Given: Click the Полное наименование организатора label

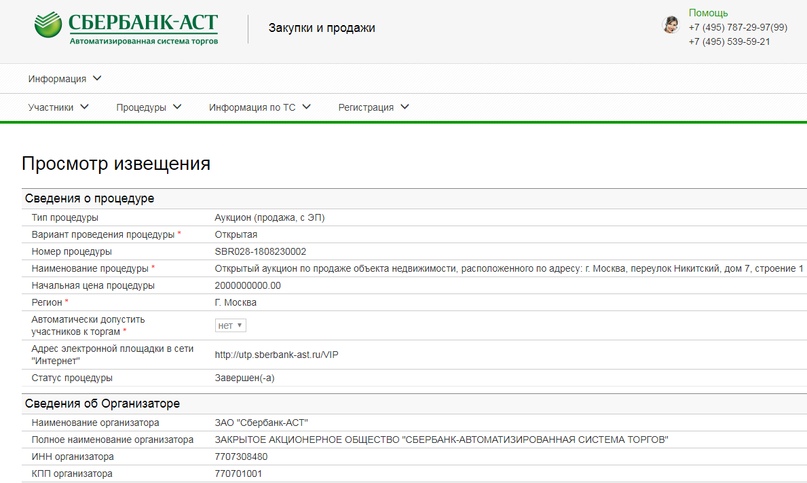Looking at the screenshot, I should tap(112, 440).
